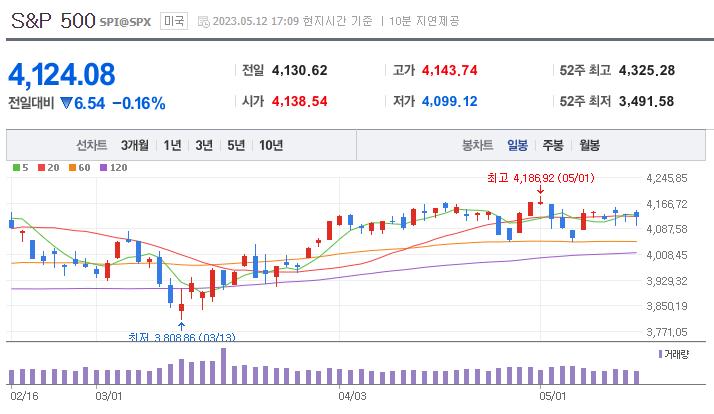The height and width of the screenshot is (414, 714).
Task: Click the 최고 4,186.92 (05/01) chart annotation
Action: (x=541, y=178)
